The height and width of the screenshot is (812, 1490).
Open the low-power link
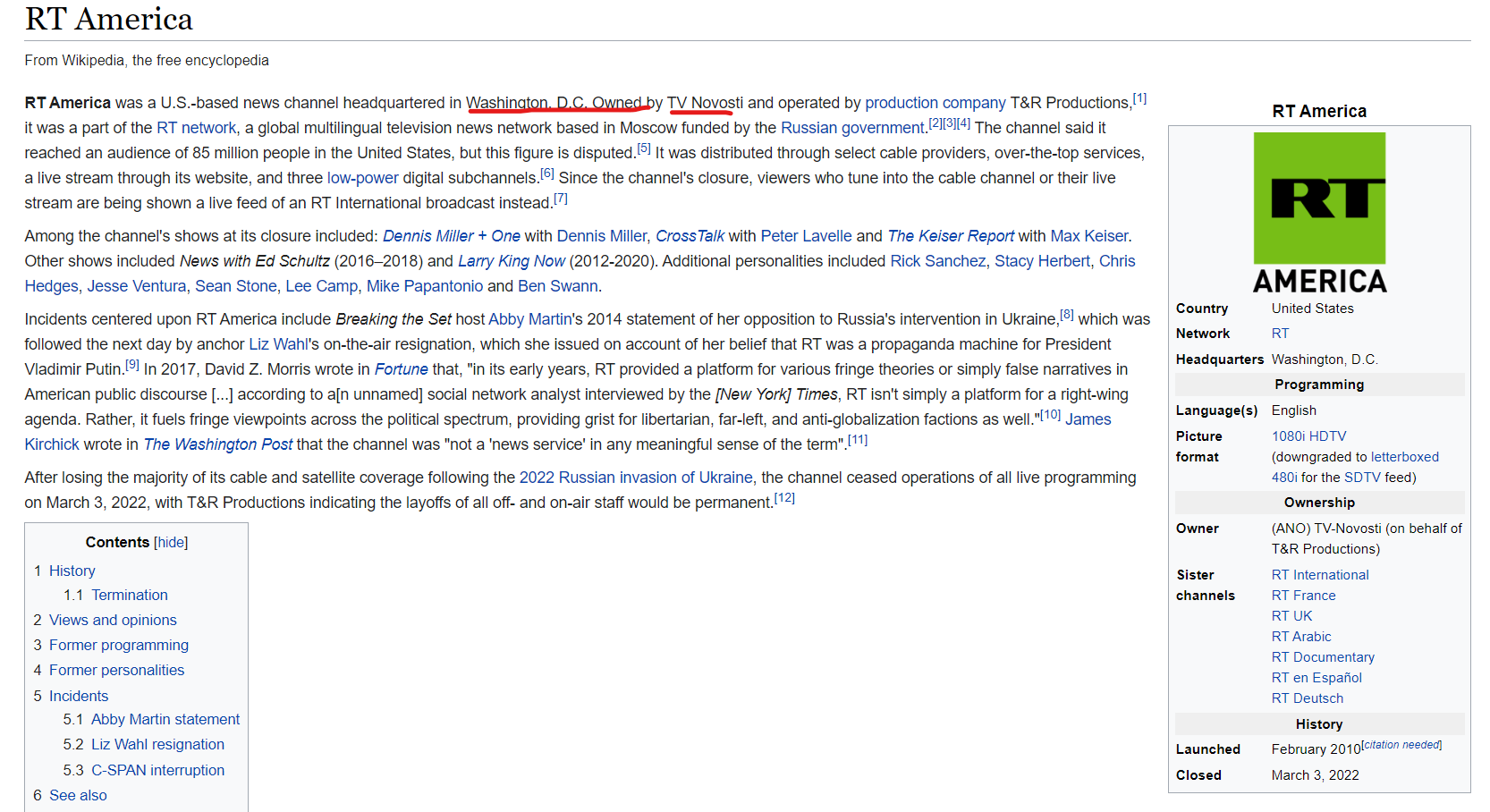(363, 178)
